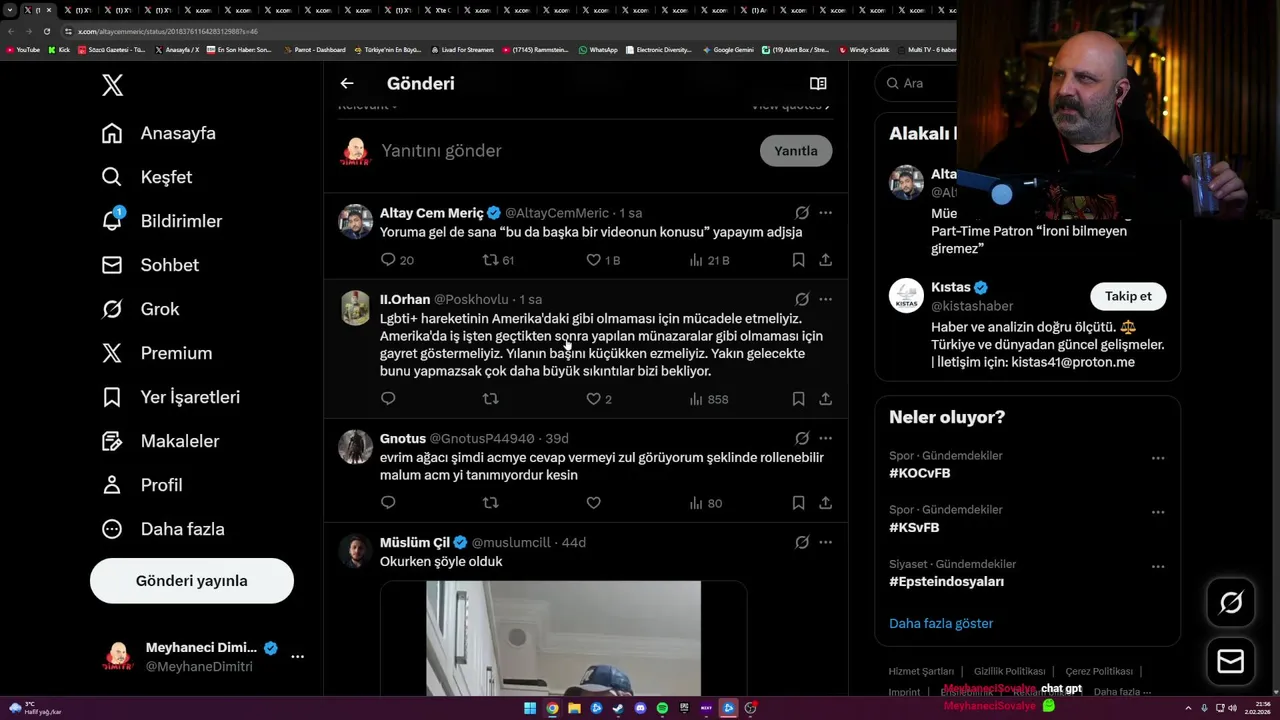The width and height of the screenshot is (1280, 720).
Task: Click Grok icon on II.Orhan's comment
Action: click(x=802, y=299)
